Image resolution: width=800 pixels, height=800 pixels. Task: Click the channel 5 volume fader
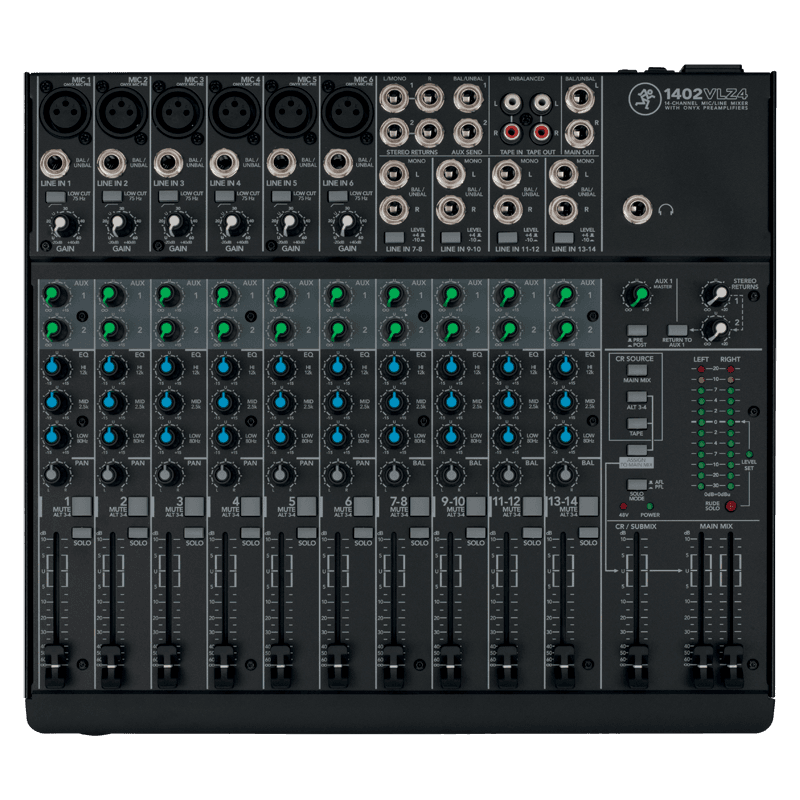(281, 665)
